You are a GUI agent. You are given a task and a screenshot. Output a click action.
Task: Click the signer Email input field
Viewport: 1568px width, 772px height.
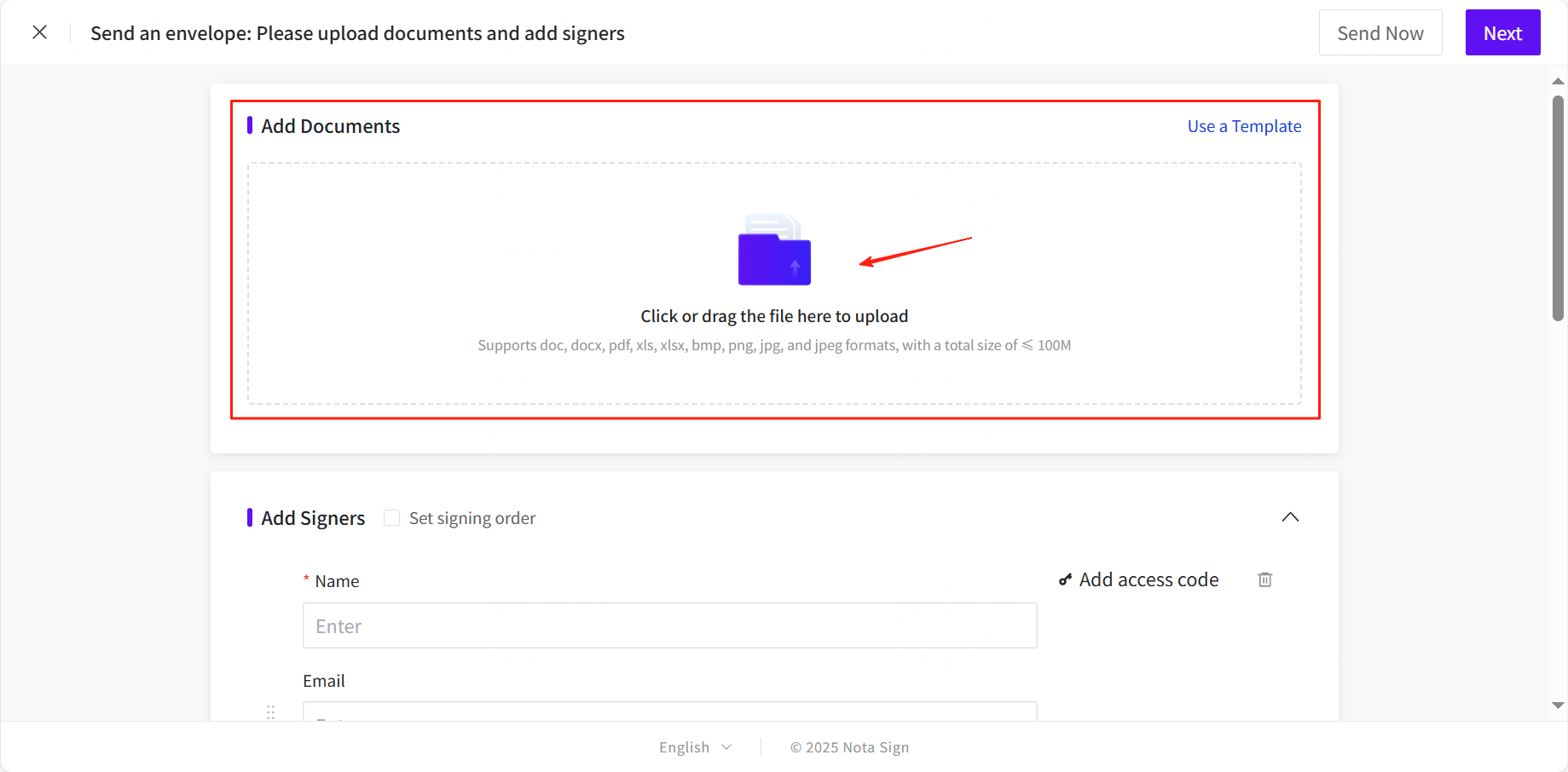tap(669, 712)
